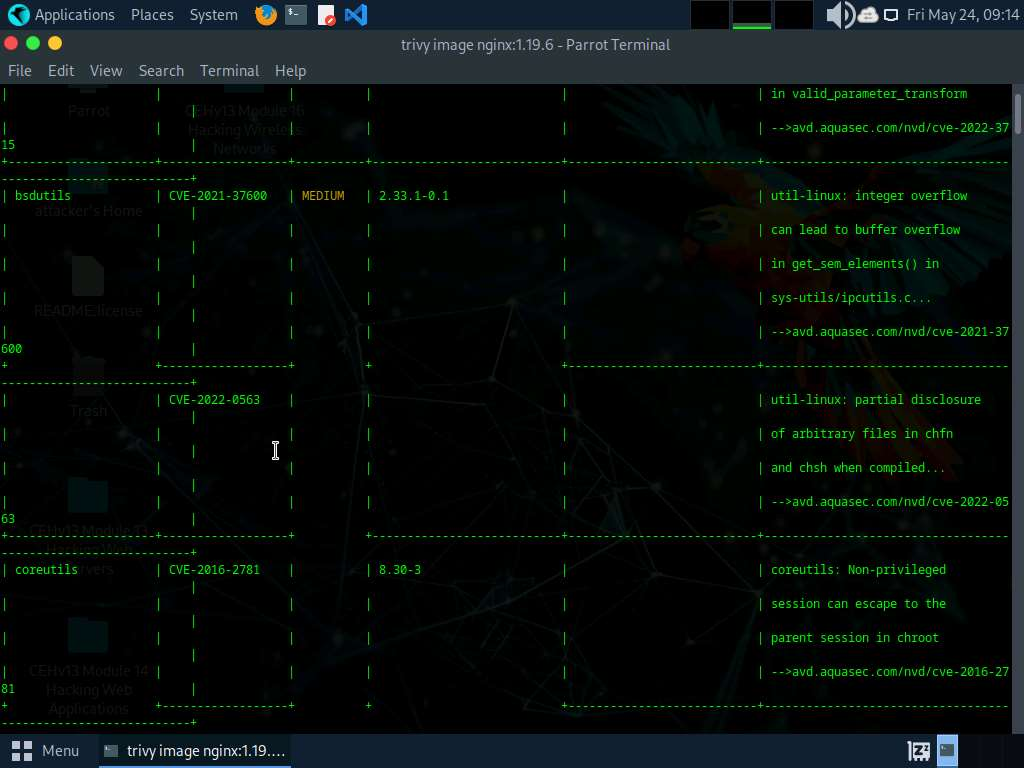The width and height of the screenshot is (1024, 768).
Task: Click the cloud update notifier icon
Action: click(867, 15)
